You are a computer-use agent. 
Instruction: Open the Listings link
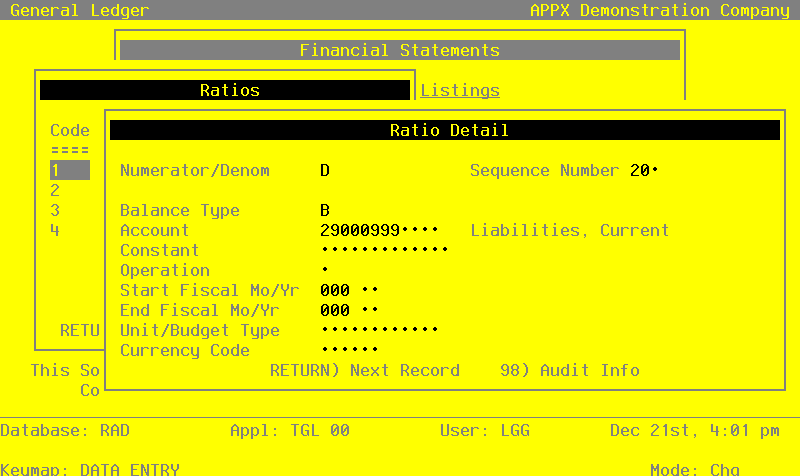click(460, 90)
